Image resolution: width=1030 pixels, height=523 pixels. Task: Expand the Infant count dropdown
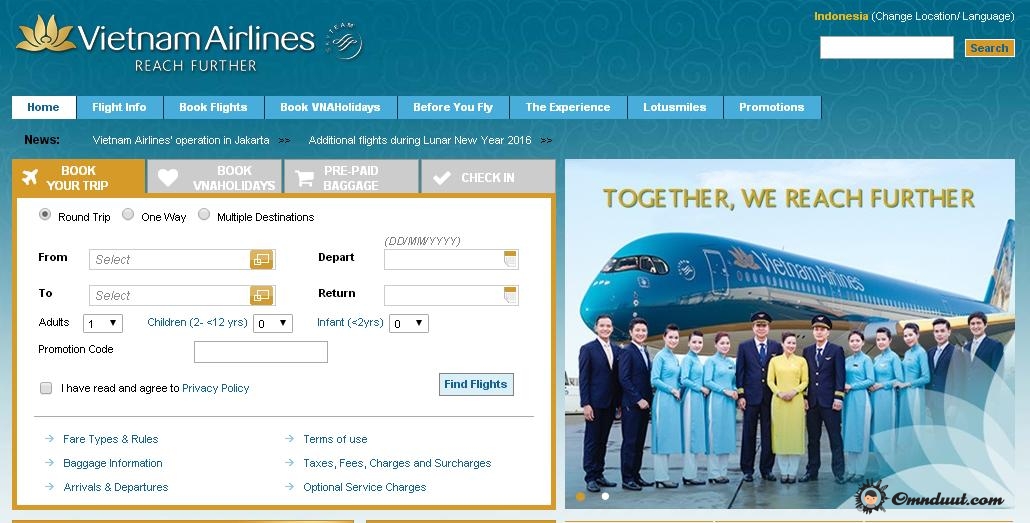click(409, 323)
